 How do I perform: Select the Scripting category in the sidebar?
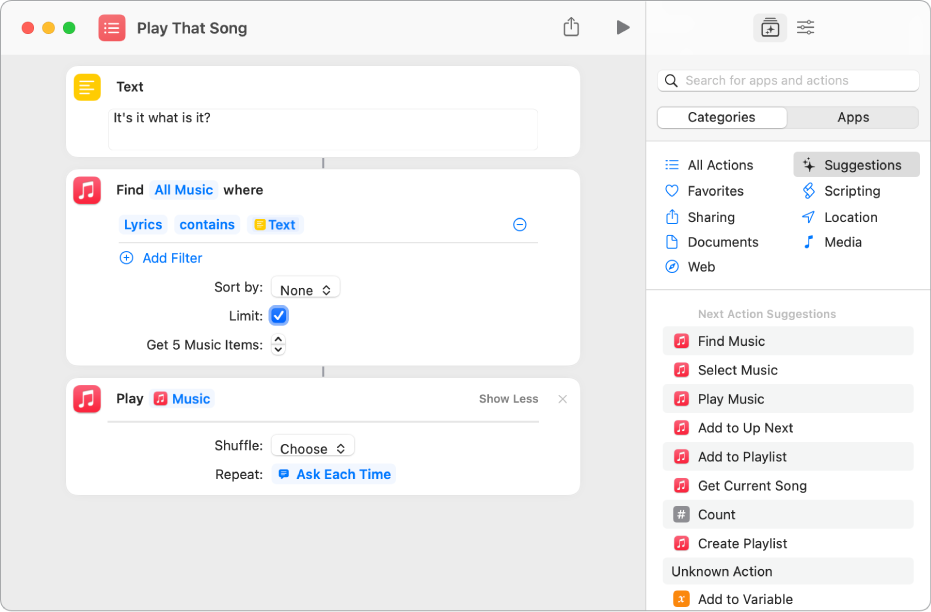850,190
